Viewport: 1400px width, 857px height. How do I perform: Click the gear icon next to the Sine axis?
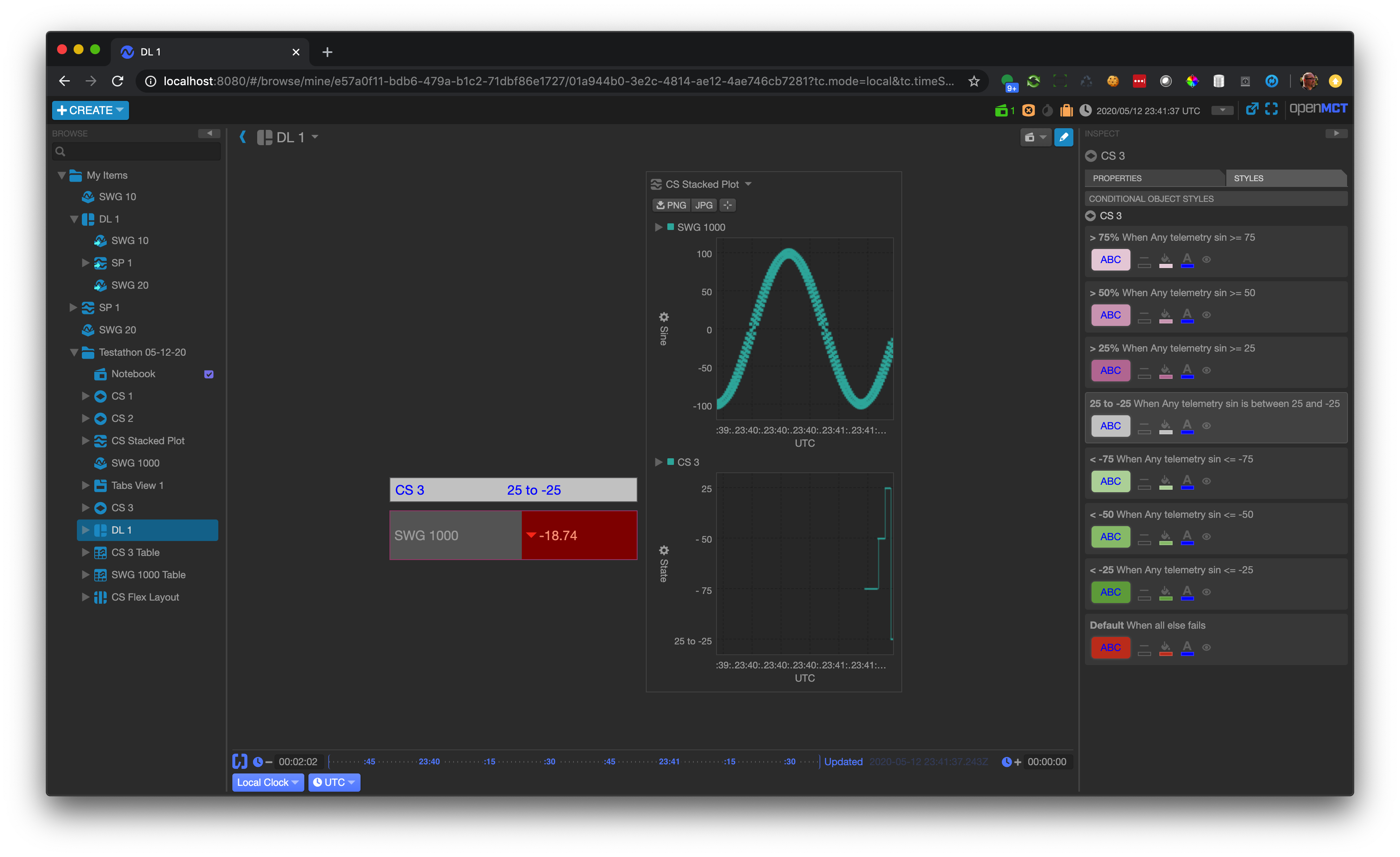point(664,317)
